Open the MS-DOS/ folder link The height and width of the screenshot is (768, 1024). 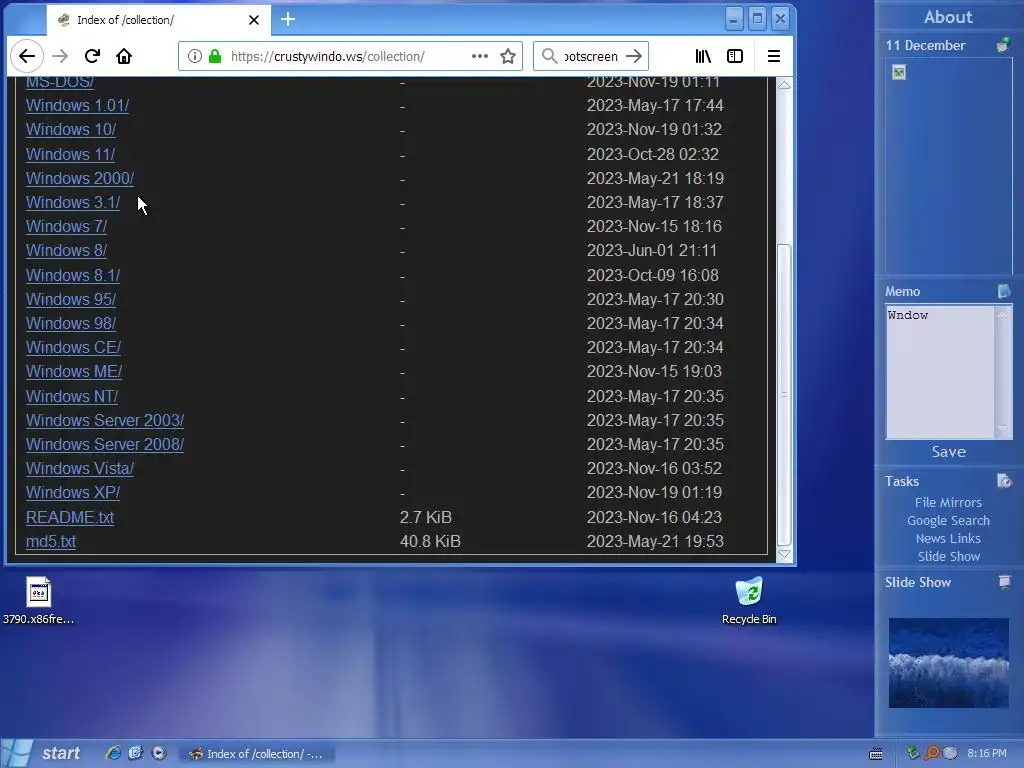pos(60,82)
